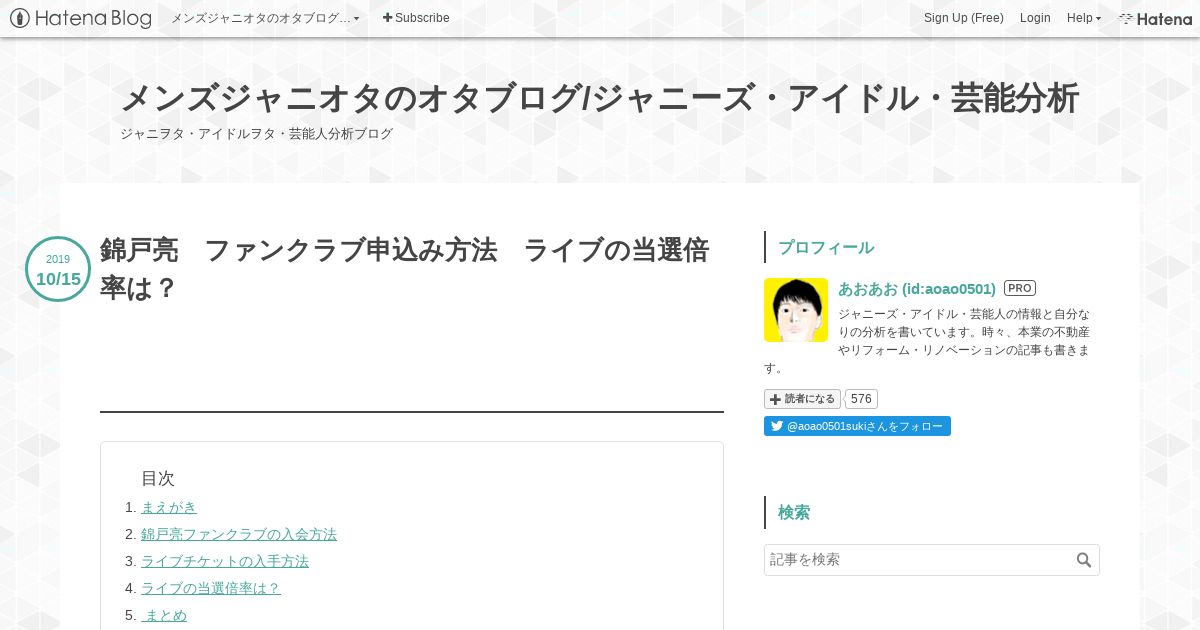This screenshot has width=1200, height=630.
Task: Open the article title 錦戸亮 ファンクラブ申込み方法
Action: pyautogui.click(x=405, y=269)
